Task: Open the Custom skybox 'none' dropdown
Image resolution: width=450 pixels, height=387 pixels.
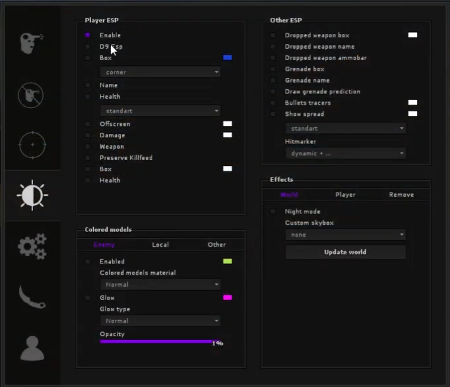Action: (x=345, y=235)
